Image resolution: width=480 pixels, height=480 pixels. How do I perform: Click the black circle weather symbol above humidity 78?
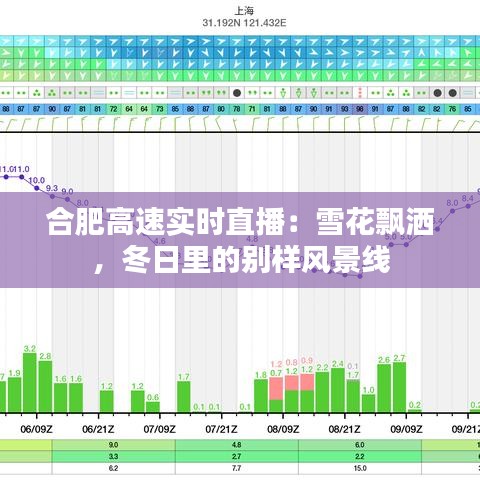pyautogui.click(x=237, y=93)
